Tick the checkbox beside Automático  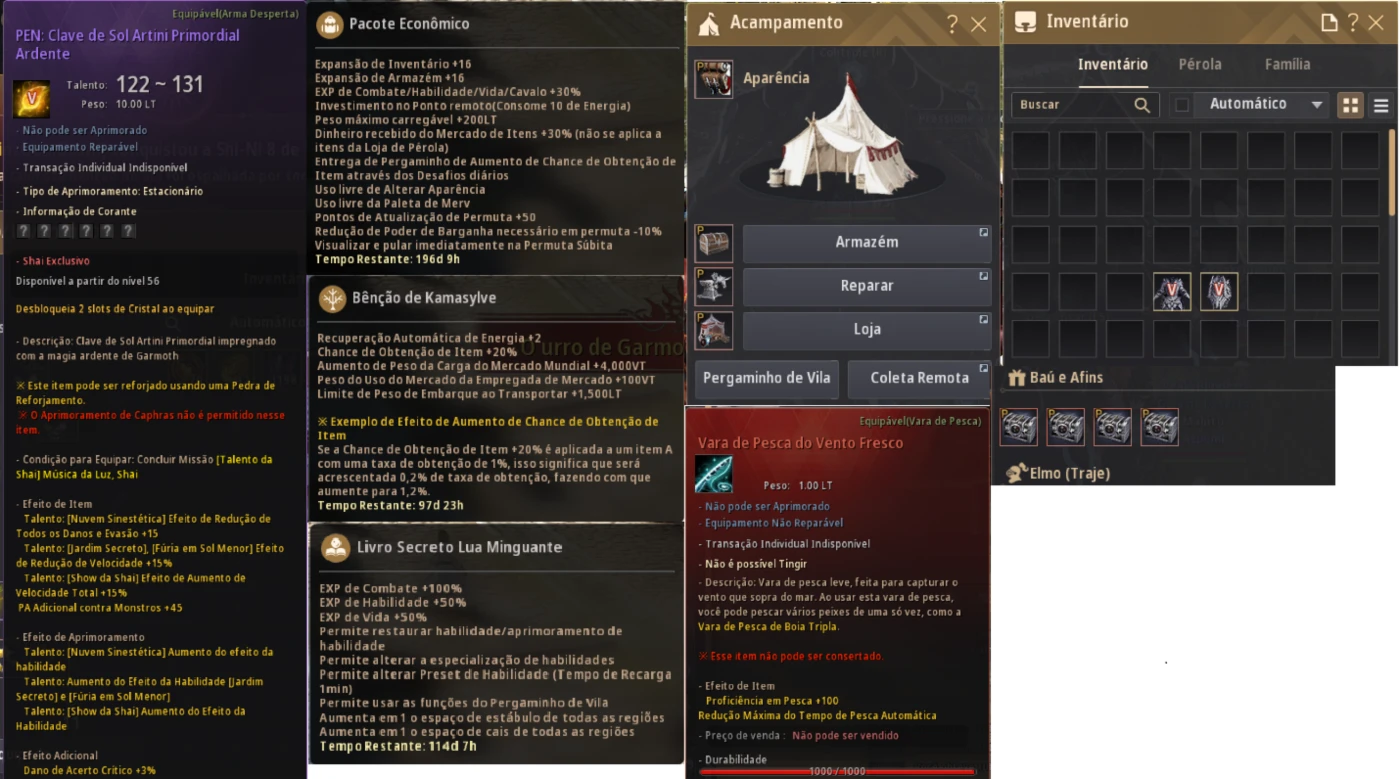[x=1182, y=105]
